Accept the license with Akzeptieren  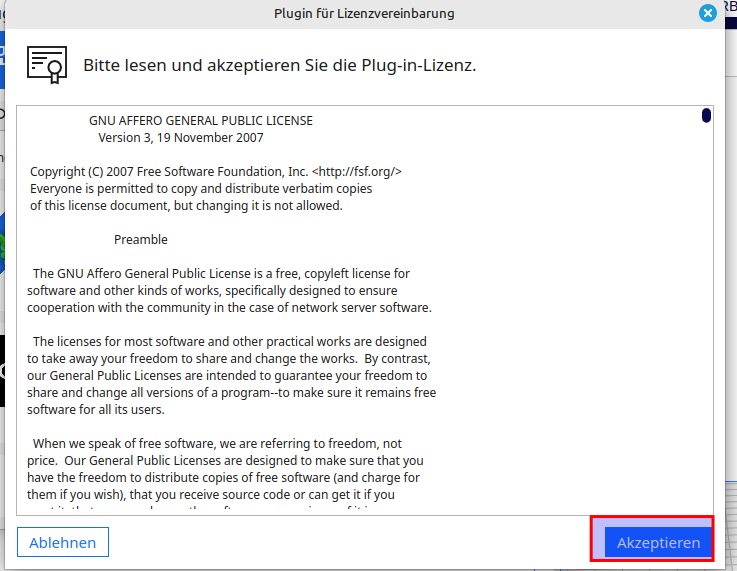658,542
